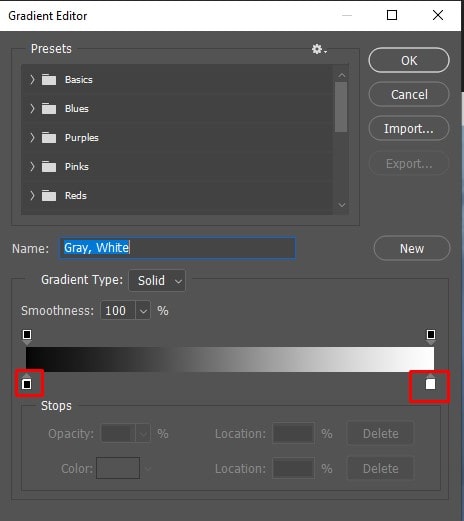The height and width of the screenshot is (521, 464).
Task: Open the Smoothness percentage dropdown arrow
Action: [x=143, y=311]
